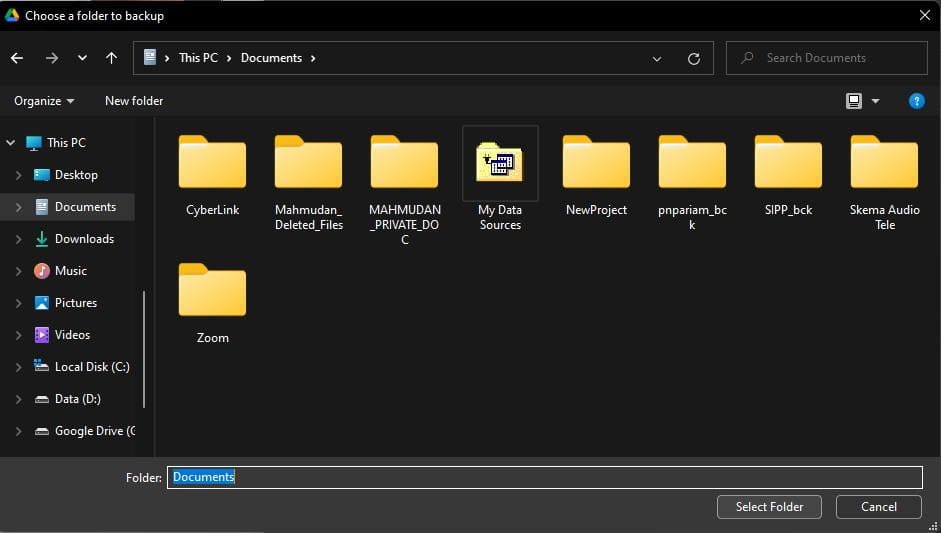941x533 pixels.
Task: Choose Pictures in the navigation pane
Action: click(x=75, y=303)
